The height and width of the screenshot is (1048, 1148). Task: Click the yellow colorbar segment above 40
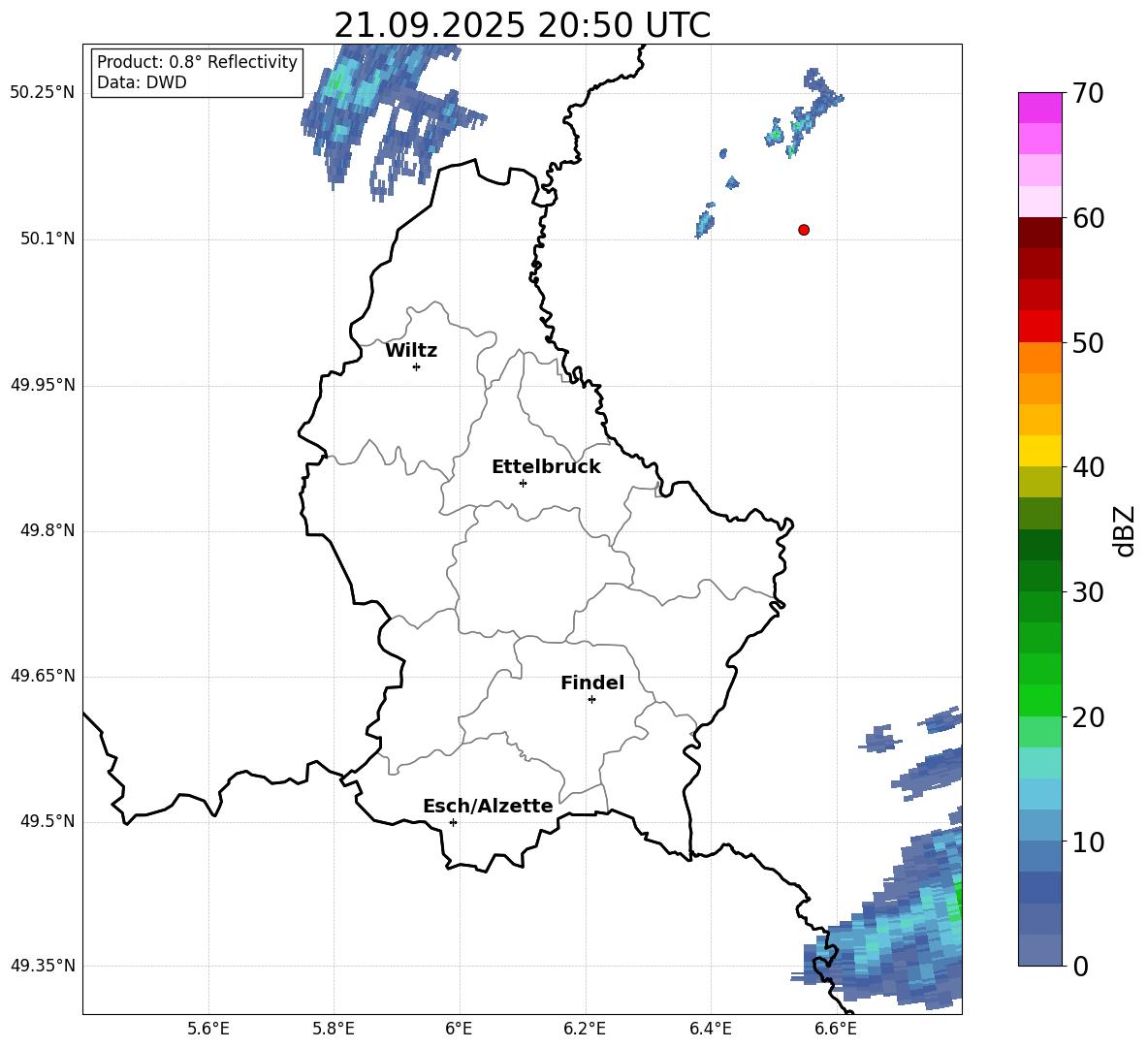[1039, 451]
